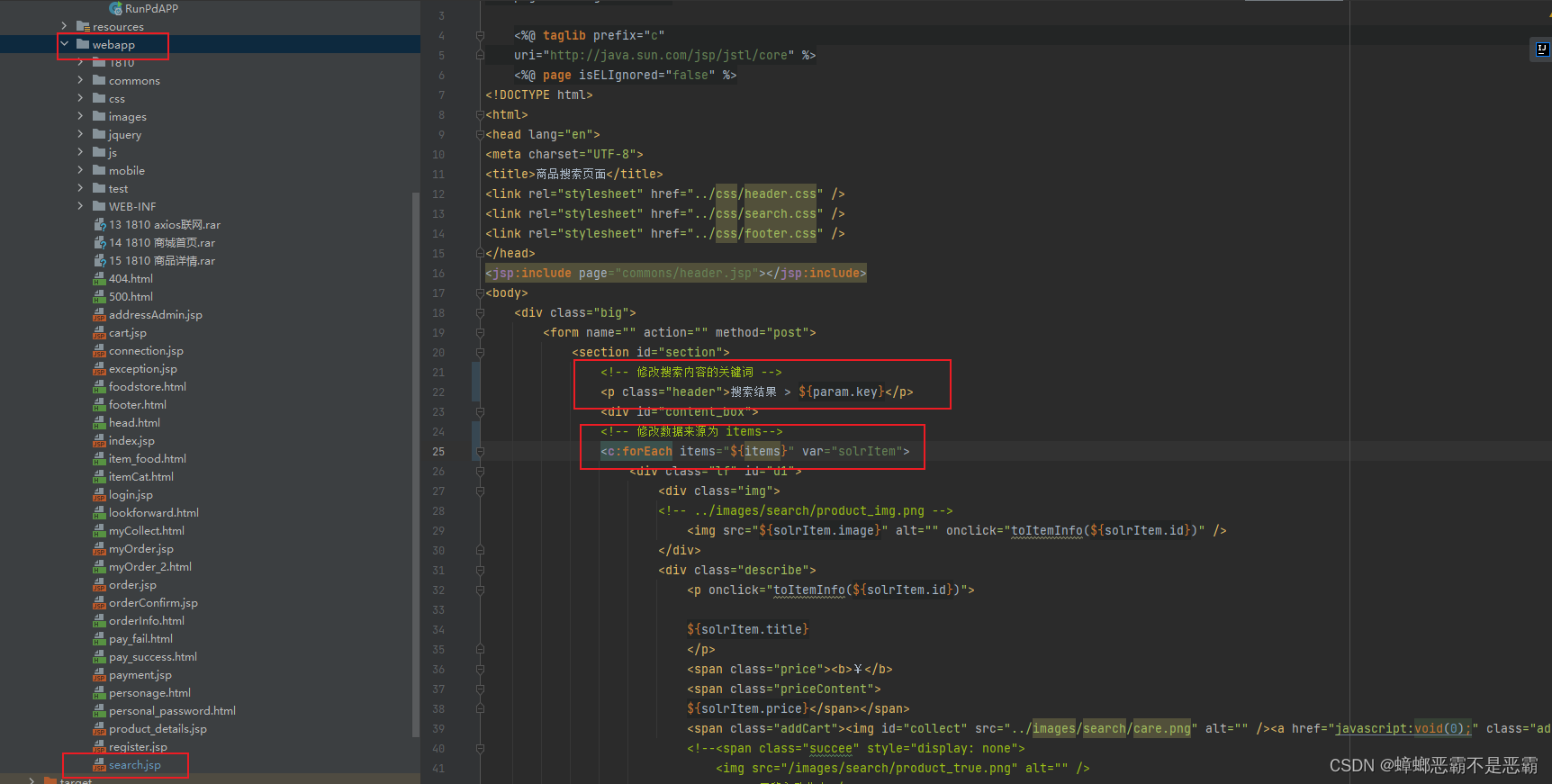This screenshot has width=1552, height=784.
Task: Click line number 25 in the gutter
Action: pos(438,452)
